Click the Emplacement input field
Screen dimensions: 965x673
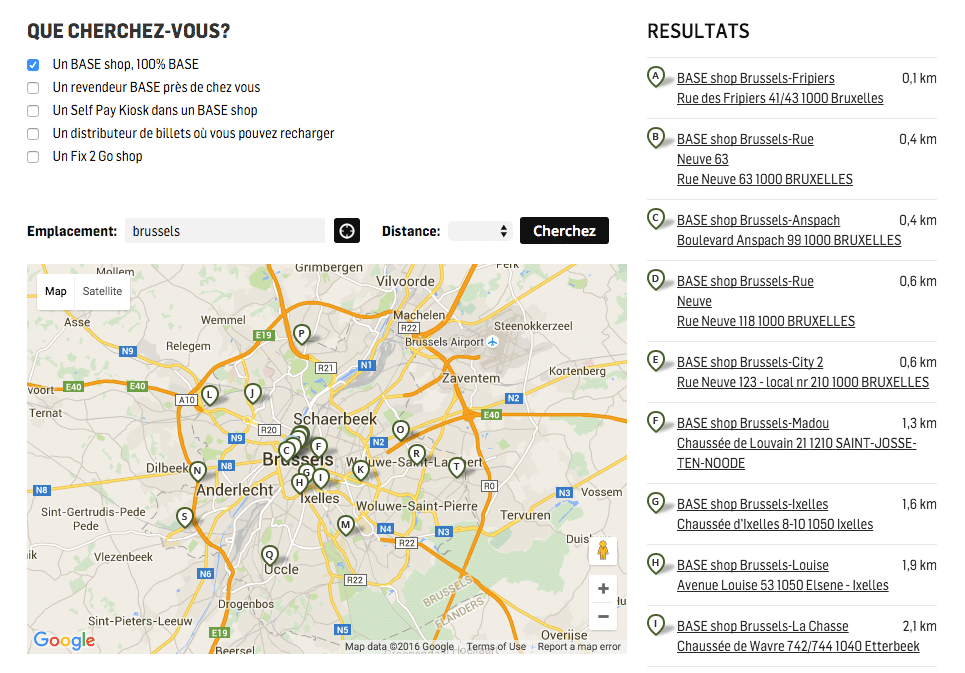225,231
